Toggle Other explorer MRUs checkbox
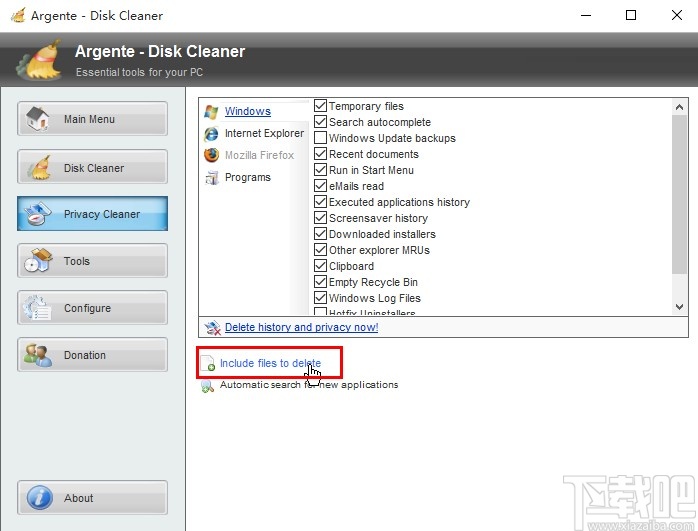698x531 pixels. [321, 250]
